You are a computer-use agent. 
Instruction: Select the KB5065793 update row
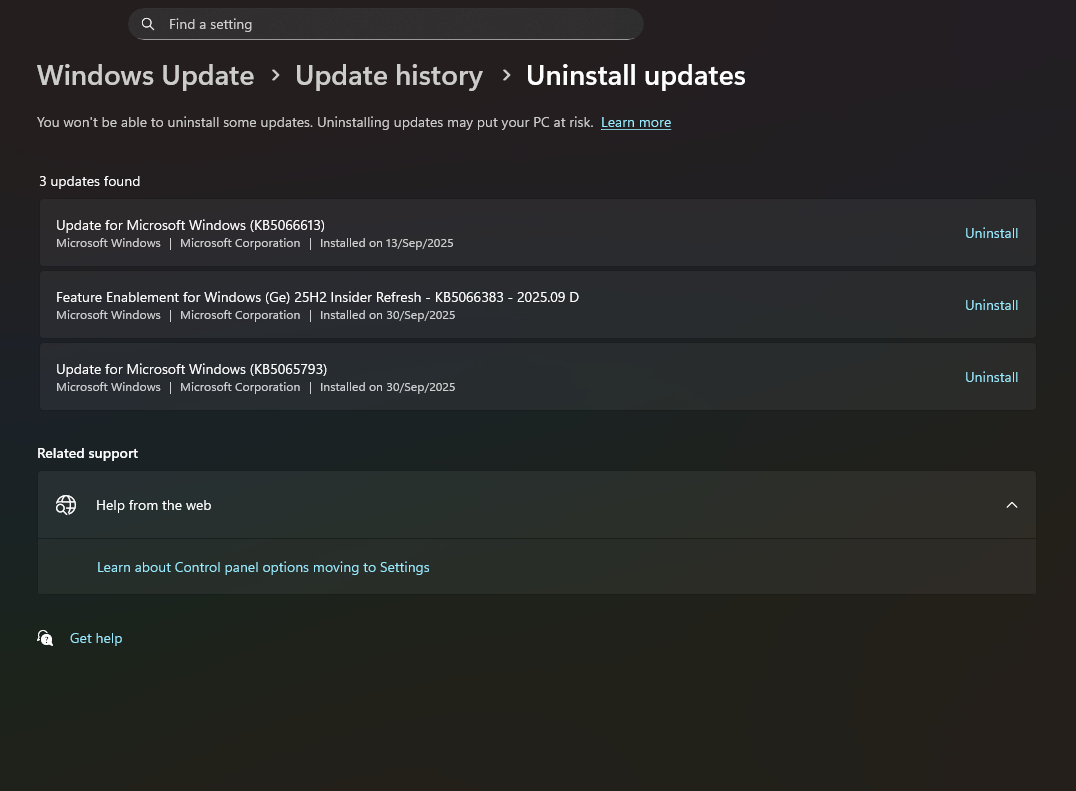point(537,377)
